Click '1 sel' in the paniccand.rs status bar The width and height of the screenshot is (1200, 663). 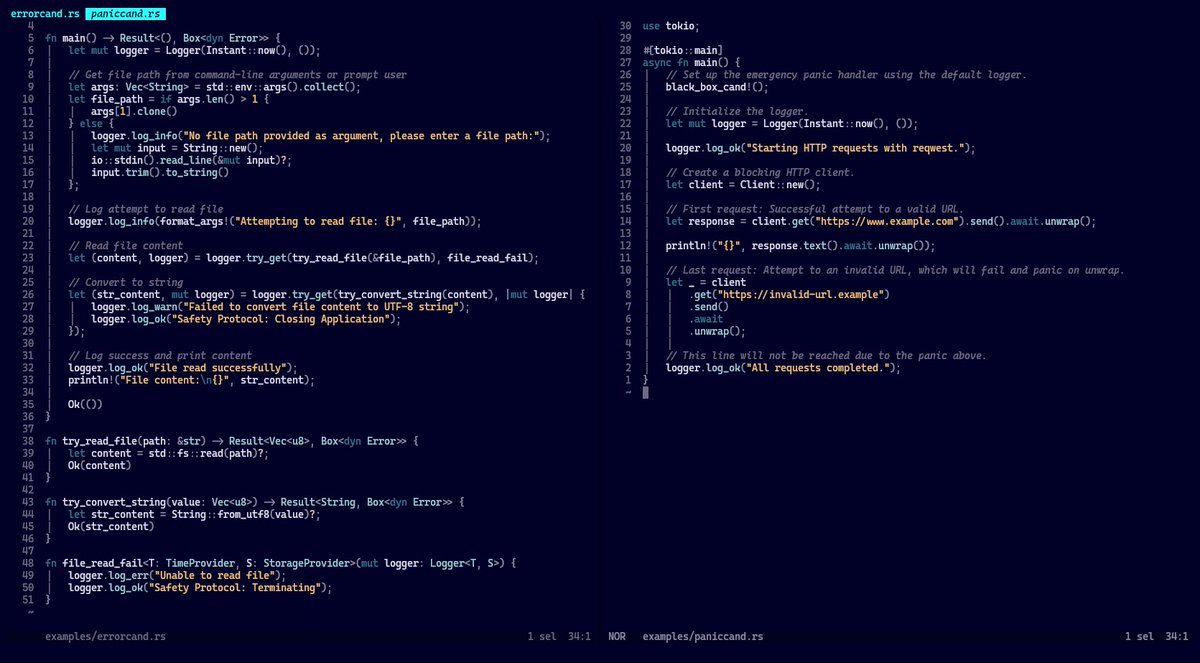[x=1139, y=636]
